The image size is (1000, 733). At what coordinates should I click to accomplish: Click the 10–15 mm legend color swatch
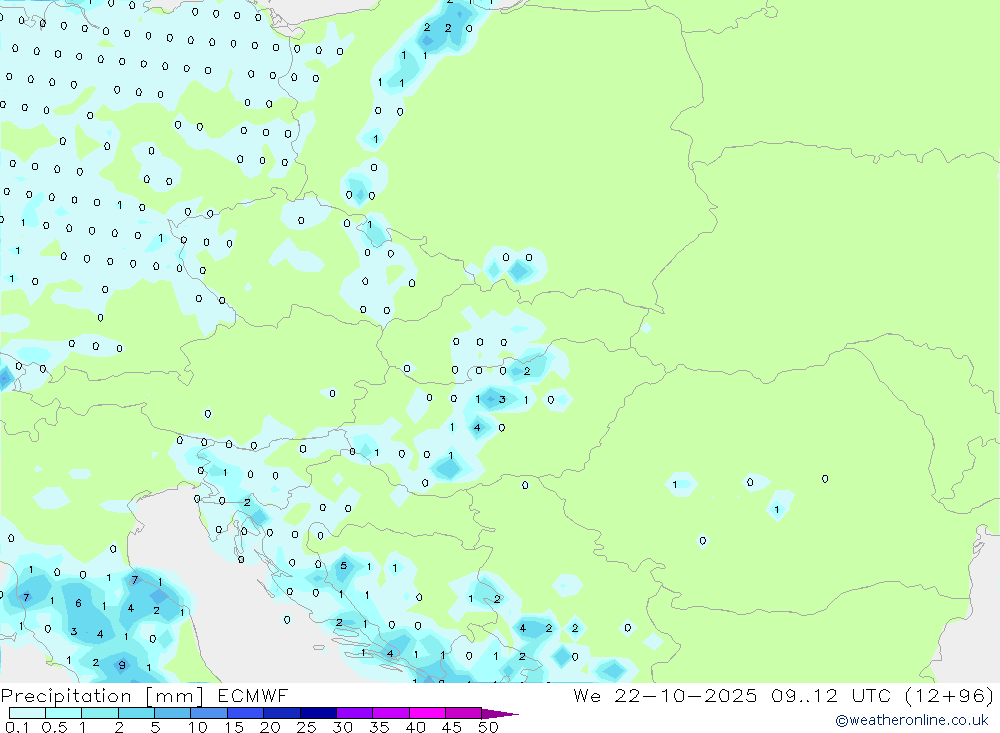click(209, 713)
